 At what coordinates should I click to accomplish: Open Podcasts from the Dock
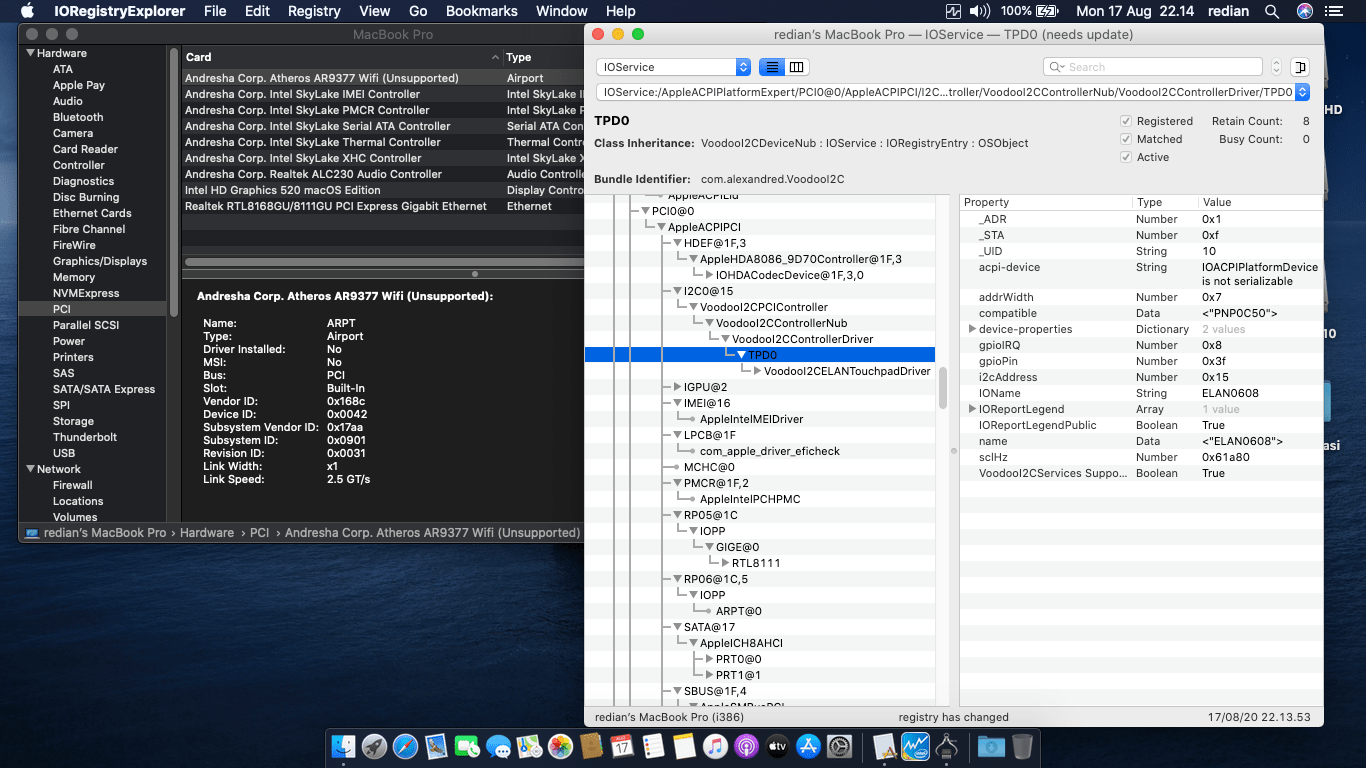pos(746,746)
